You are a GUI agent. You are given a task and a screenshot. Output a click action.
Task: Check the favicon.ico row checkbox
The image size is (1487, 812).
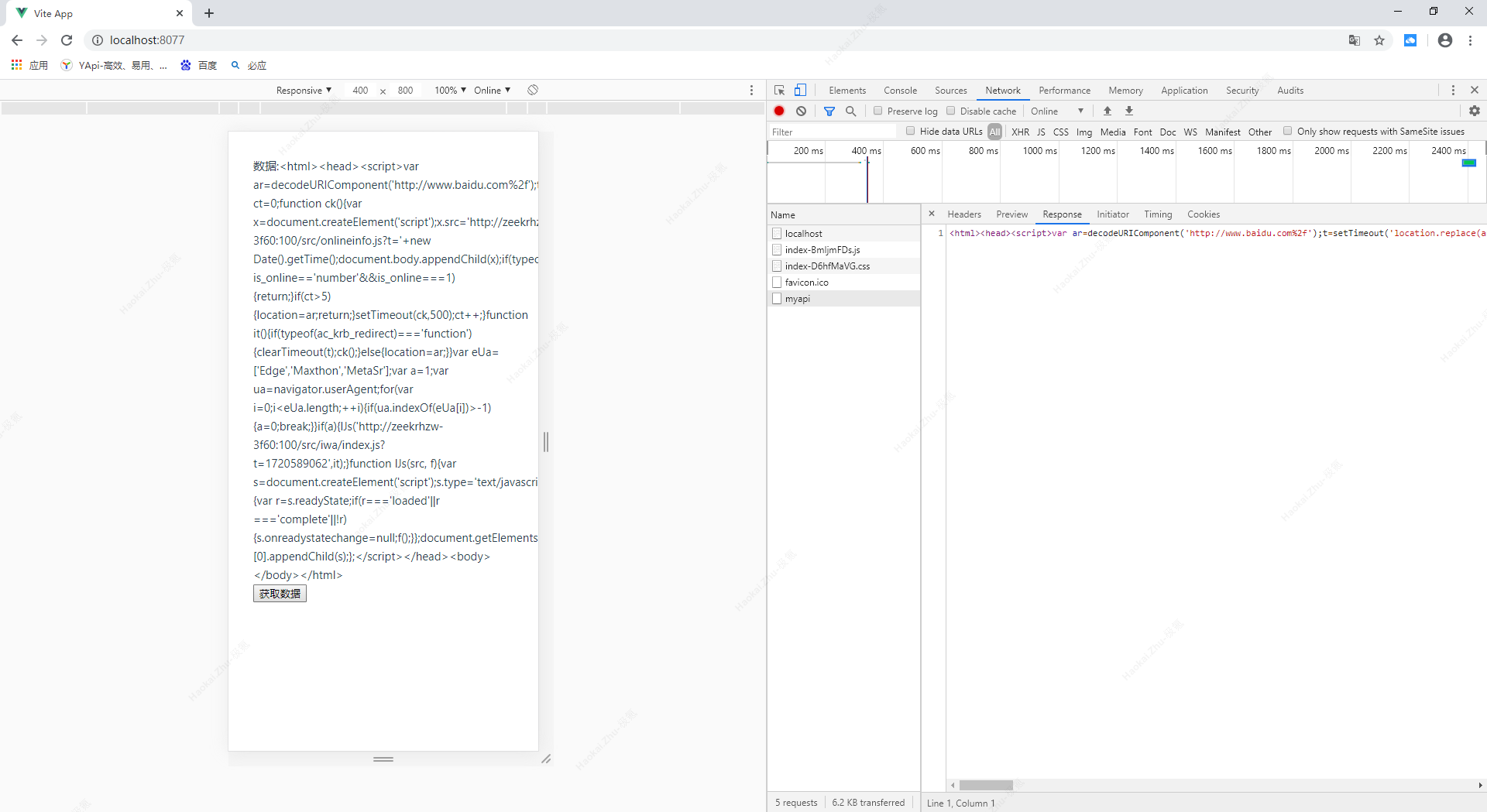777,283
